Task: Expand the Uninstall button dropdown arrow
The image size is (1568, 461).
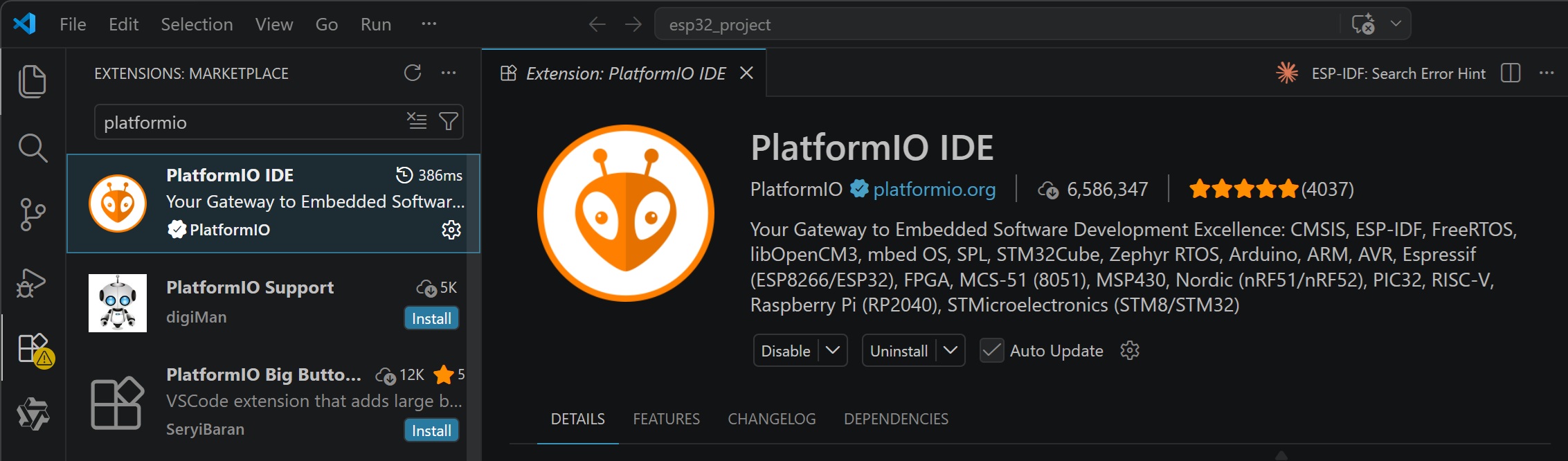Action: pos(950,351)
